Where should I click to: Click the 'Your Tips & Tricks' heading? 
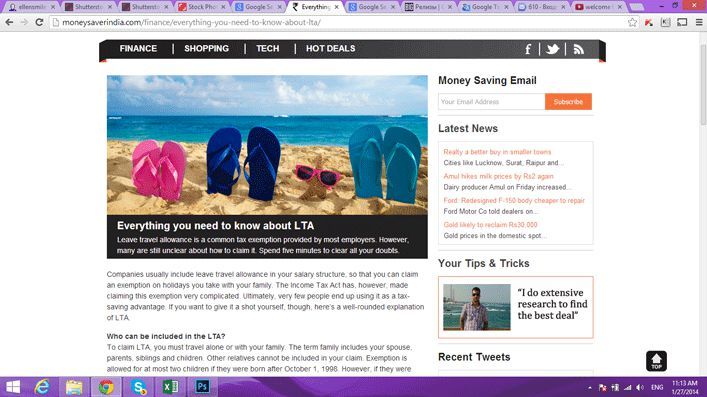(x=484, y=263)
